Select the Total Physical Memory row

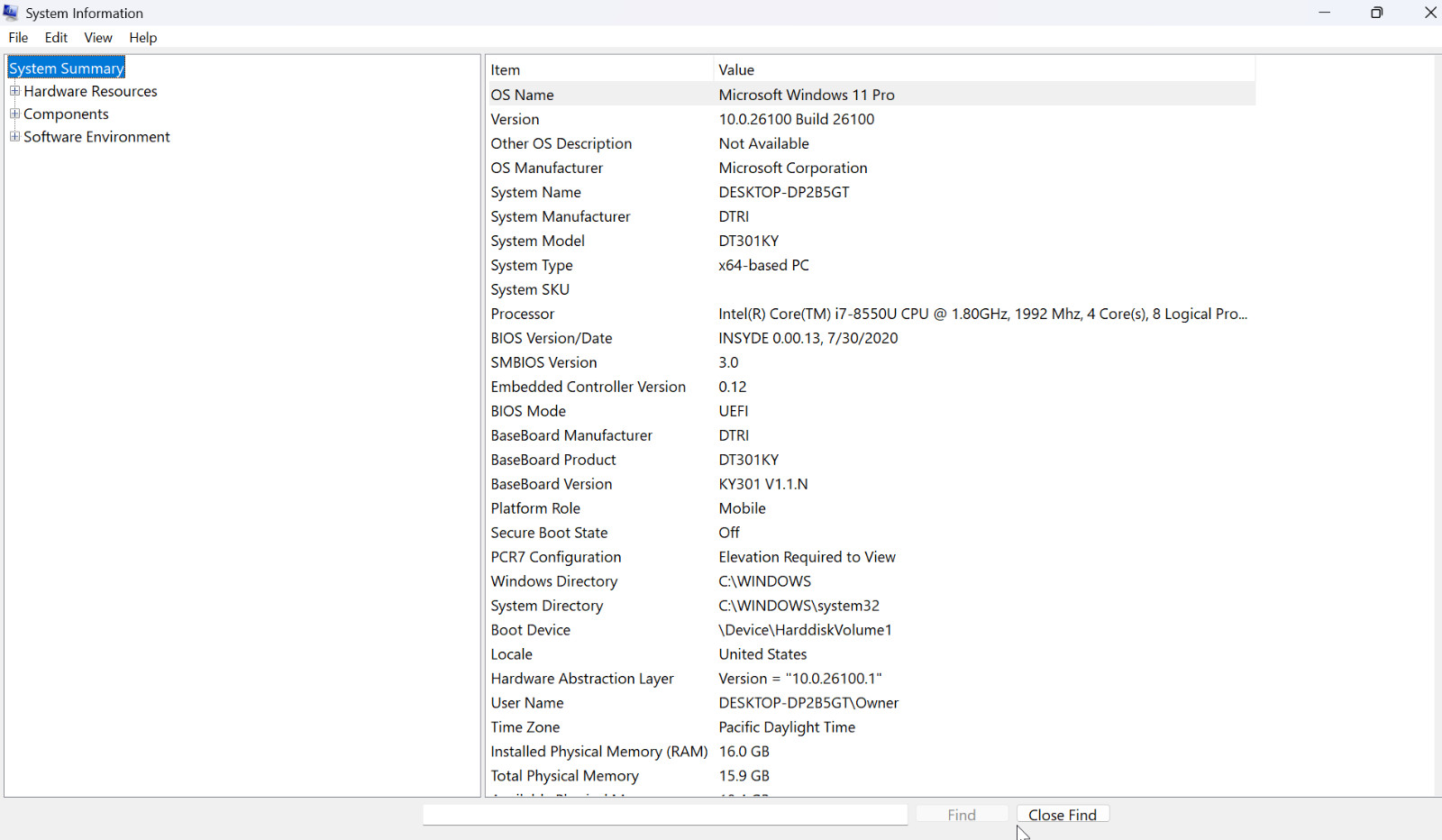(872, 776)
